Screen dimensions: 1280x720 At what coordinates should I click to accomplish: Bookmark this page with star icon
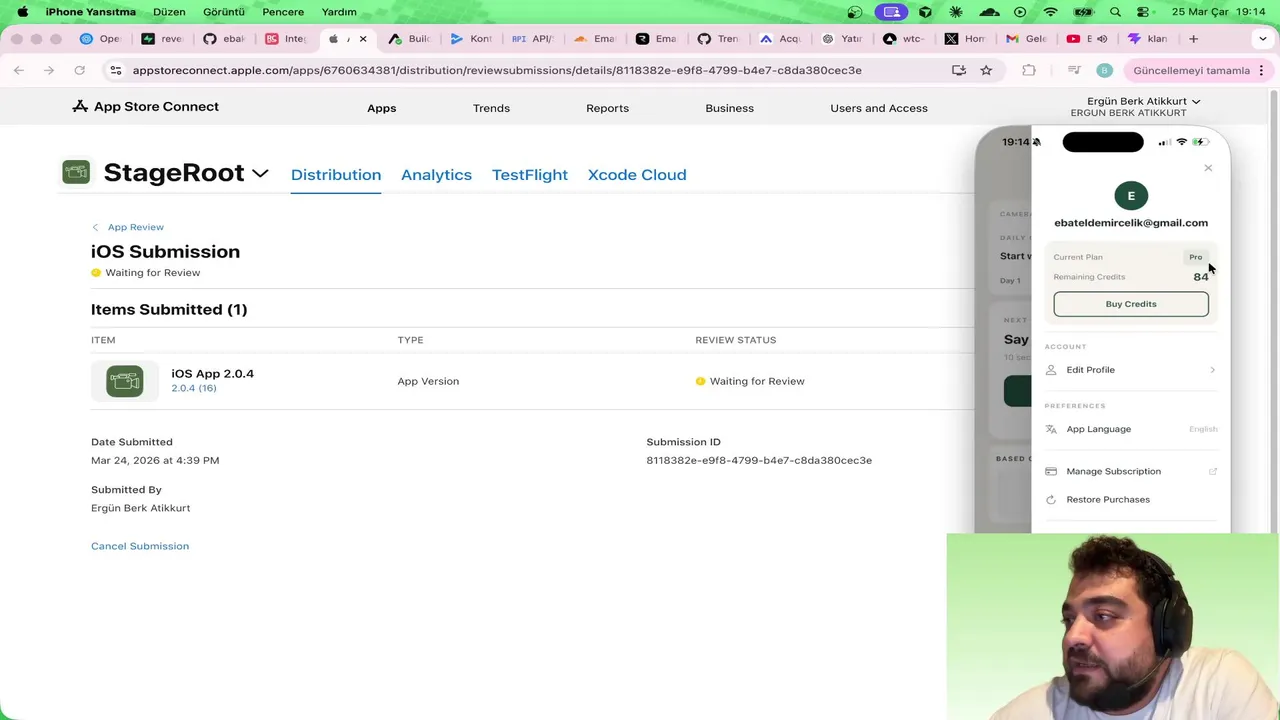click(x=986, y=70)
